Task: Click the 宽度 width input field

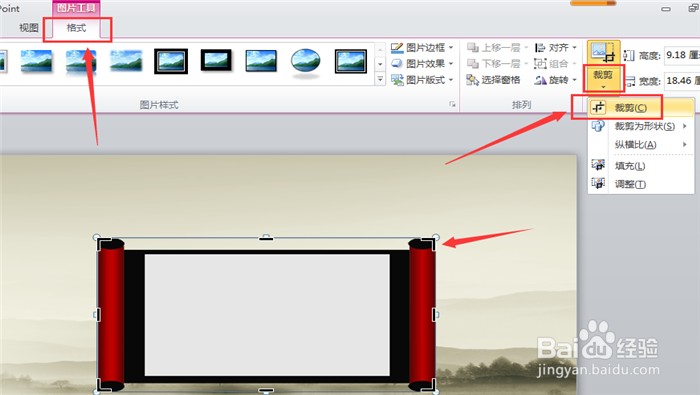Action: (682, 81)
